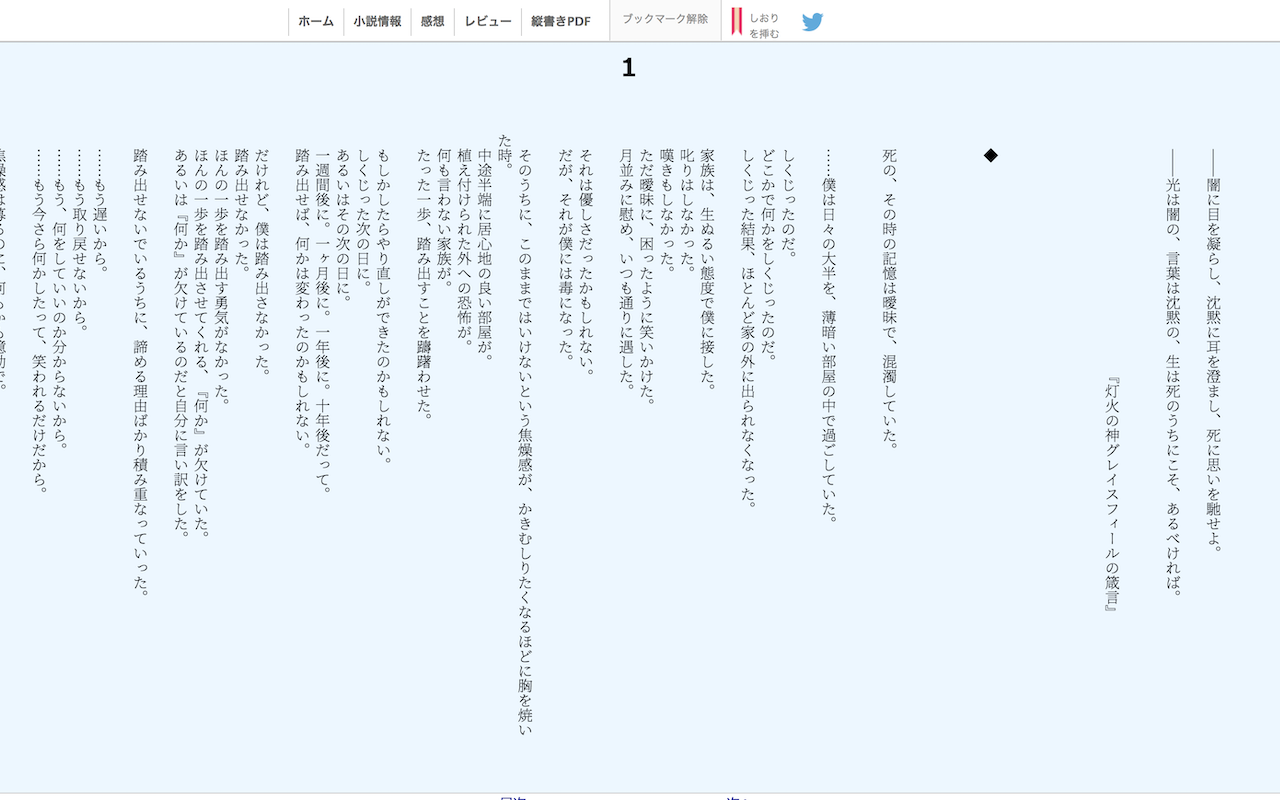
Task: Click the line starting "……もう、何をしていいのか"
Action: [60, 299]
